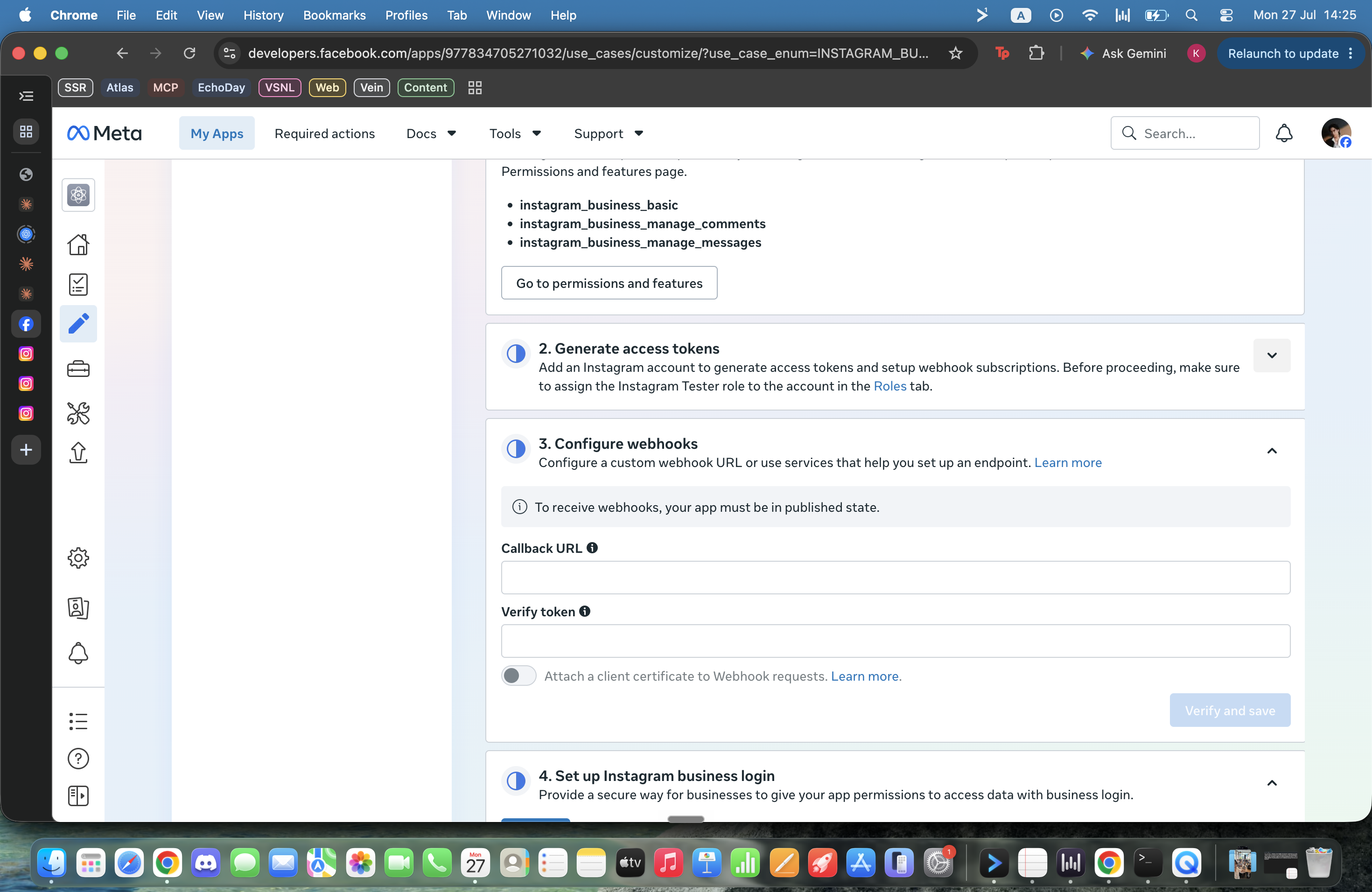Viewport: 1372px width, 892px height.
Task: Collapse Set up Instagram business login section
Action: pos(1272,783)
